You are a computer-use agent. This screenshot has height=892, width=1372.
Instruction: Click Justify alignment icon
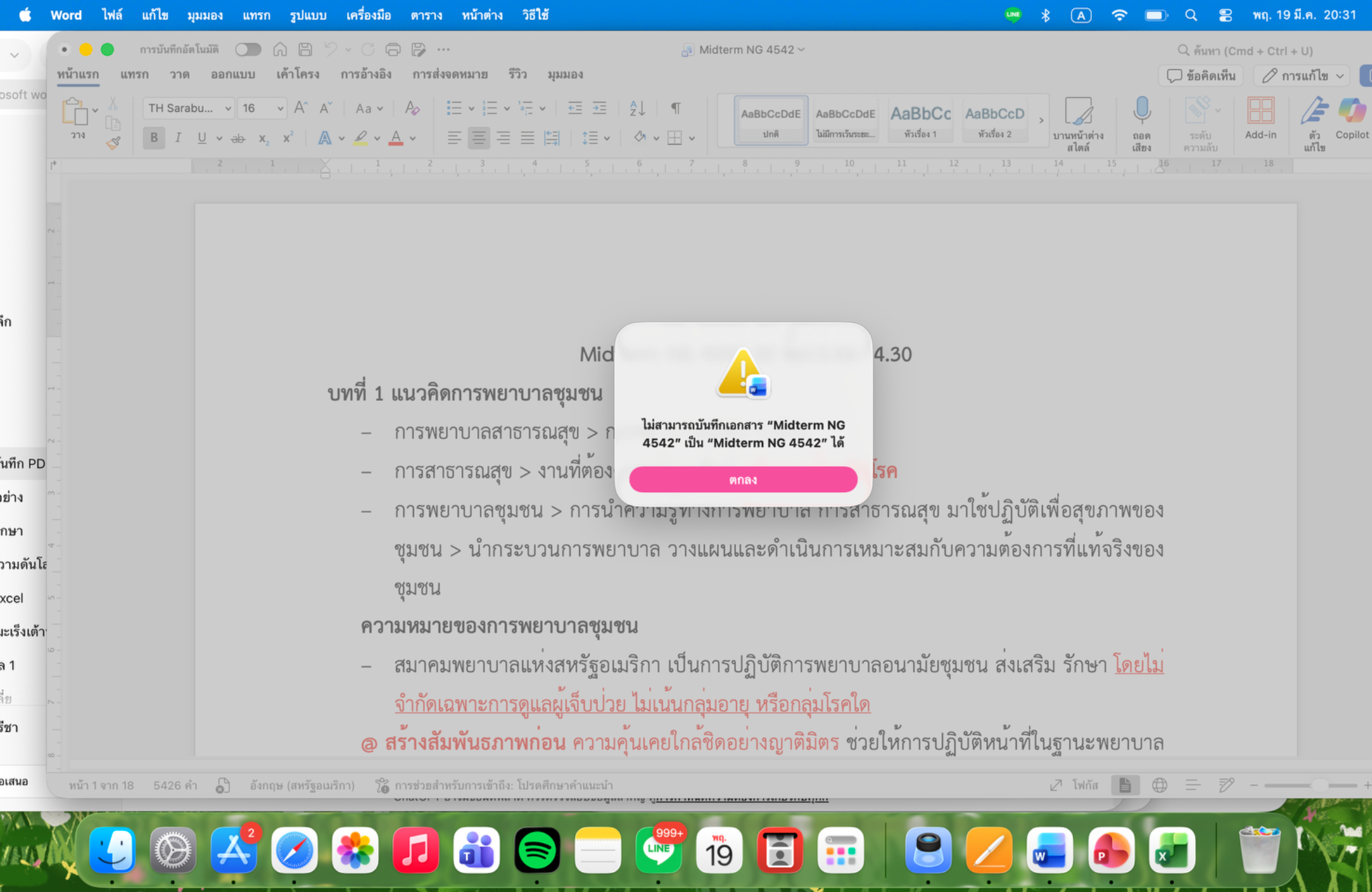click(x=527, y=138)
